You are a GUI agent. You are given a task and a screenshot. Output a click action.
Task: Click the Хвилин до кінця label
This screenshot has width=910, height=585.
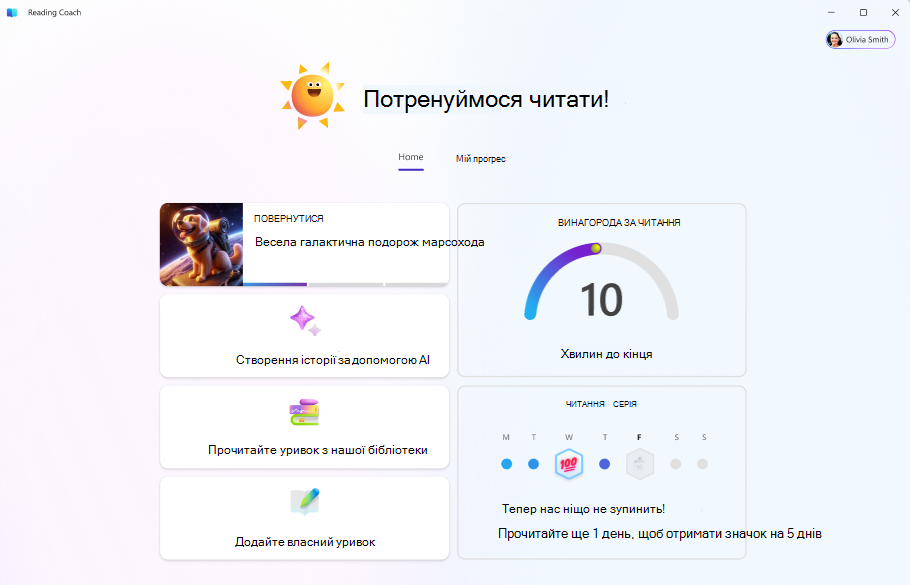click(x=606, y=354)
